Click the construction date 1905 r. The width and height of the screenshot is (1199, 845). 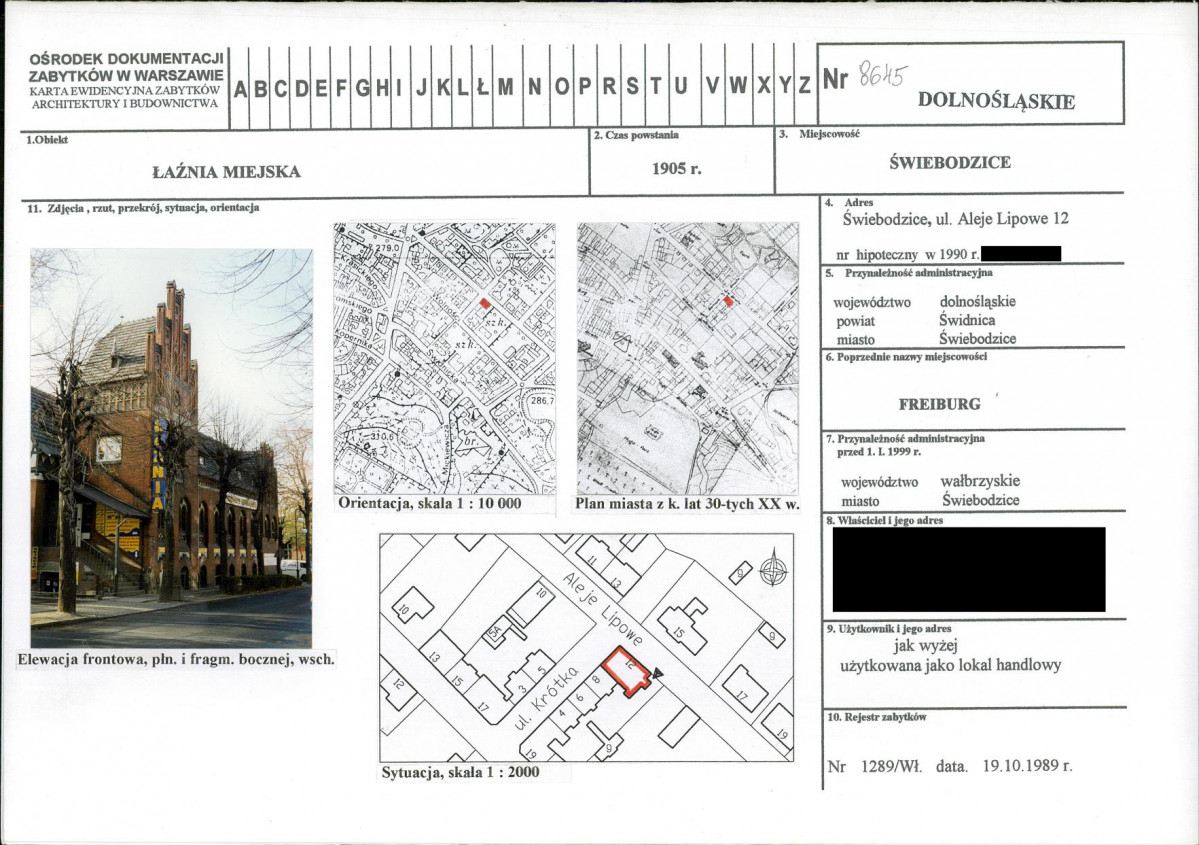click(x=677, y=169)
